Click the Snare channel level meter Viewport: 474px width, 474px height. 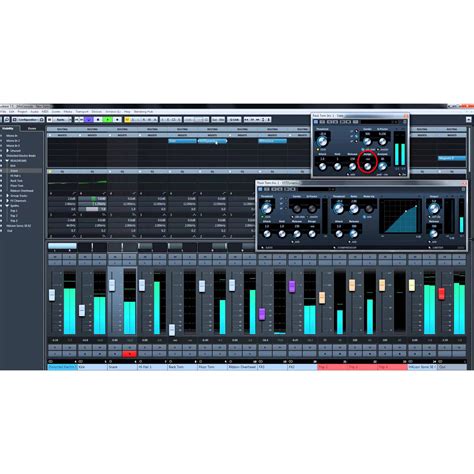[x=130, y=302]
